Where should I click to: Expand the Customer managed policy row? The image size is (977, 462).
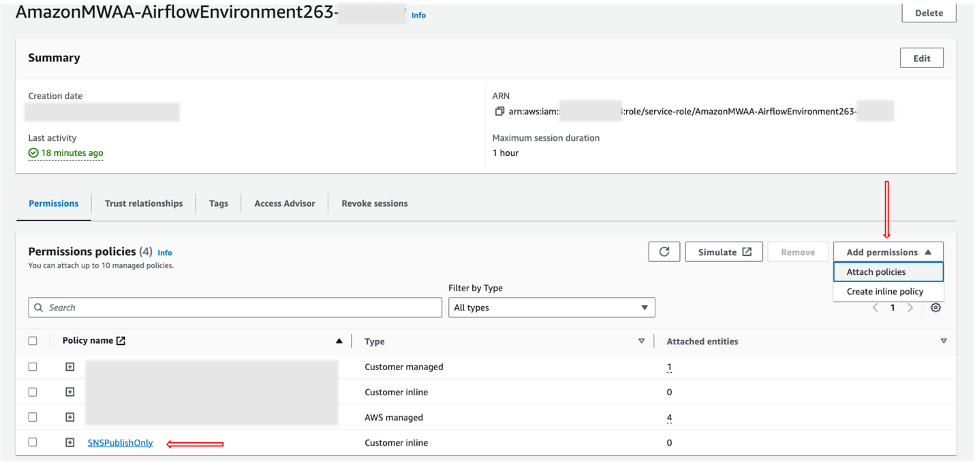(70, 367)
